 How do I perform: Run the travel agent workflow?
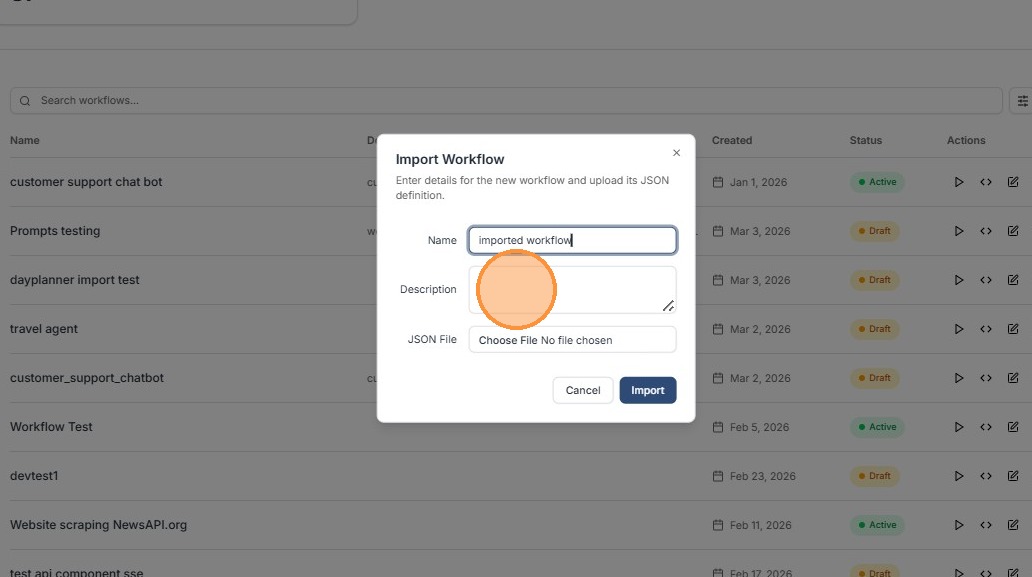[x=958, y=329]
